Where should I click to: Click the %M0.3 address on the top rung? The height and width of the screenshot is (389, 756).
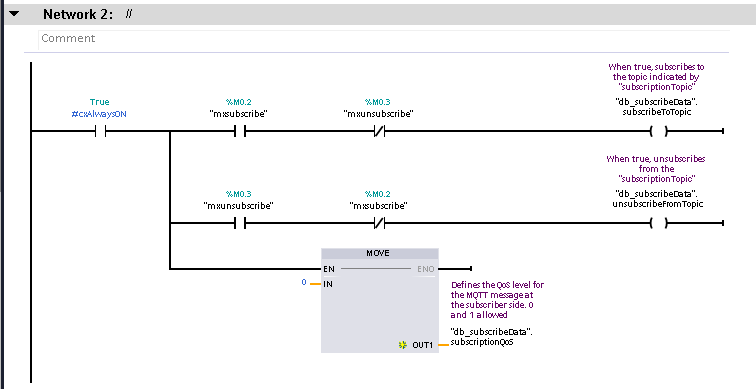378,102
